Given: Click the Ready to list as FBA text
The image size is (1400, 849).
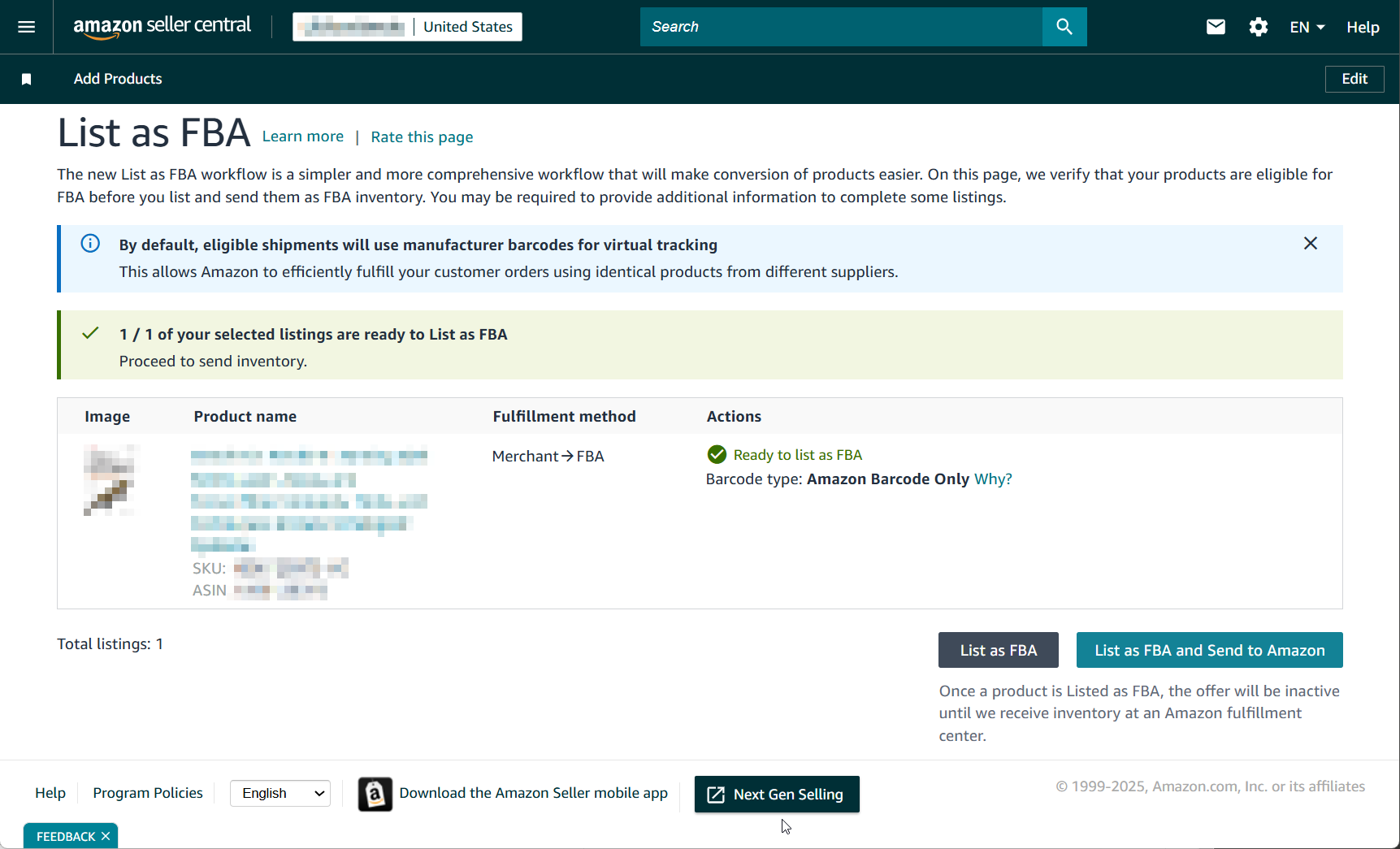Looking at the screenshot, I should [798, 455].
